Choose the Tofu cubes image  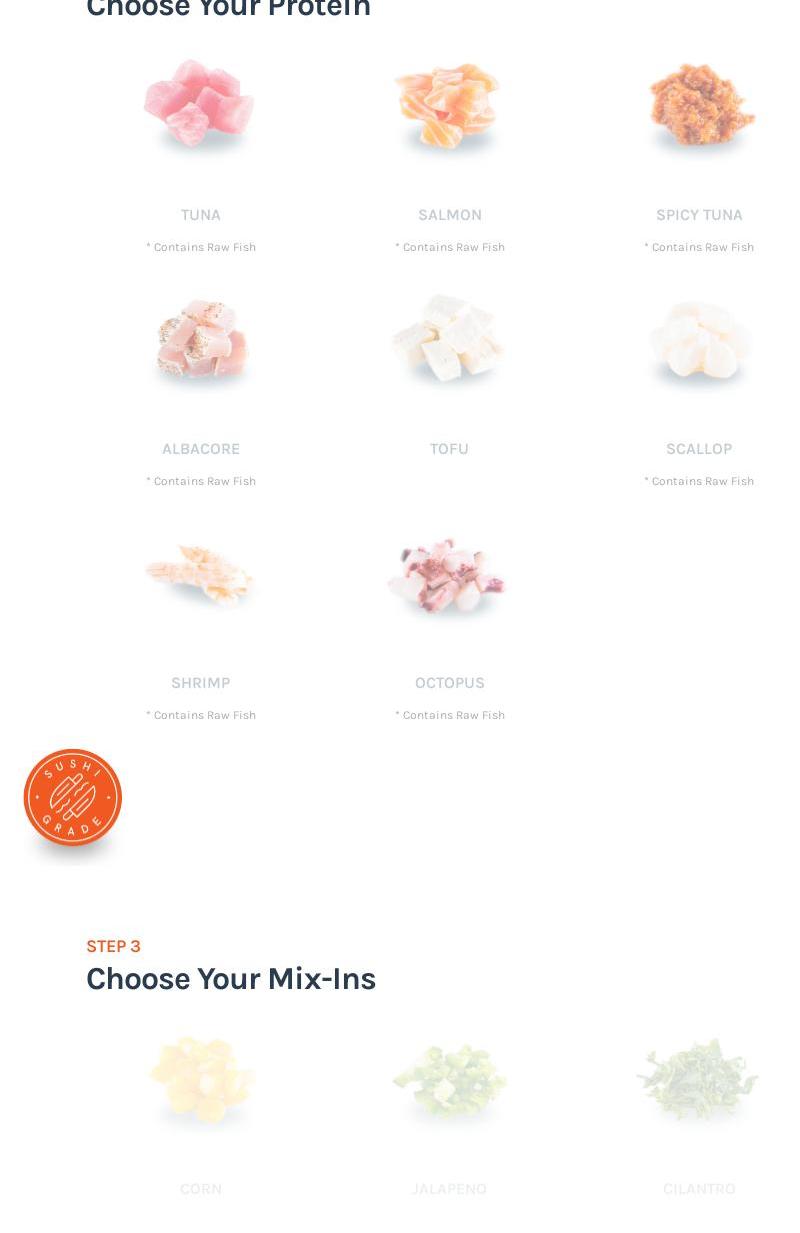click(x=449, y=340)
